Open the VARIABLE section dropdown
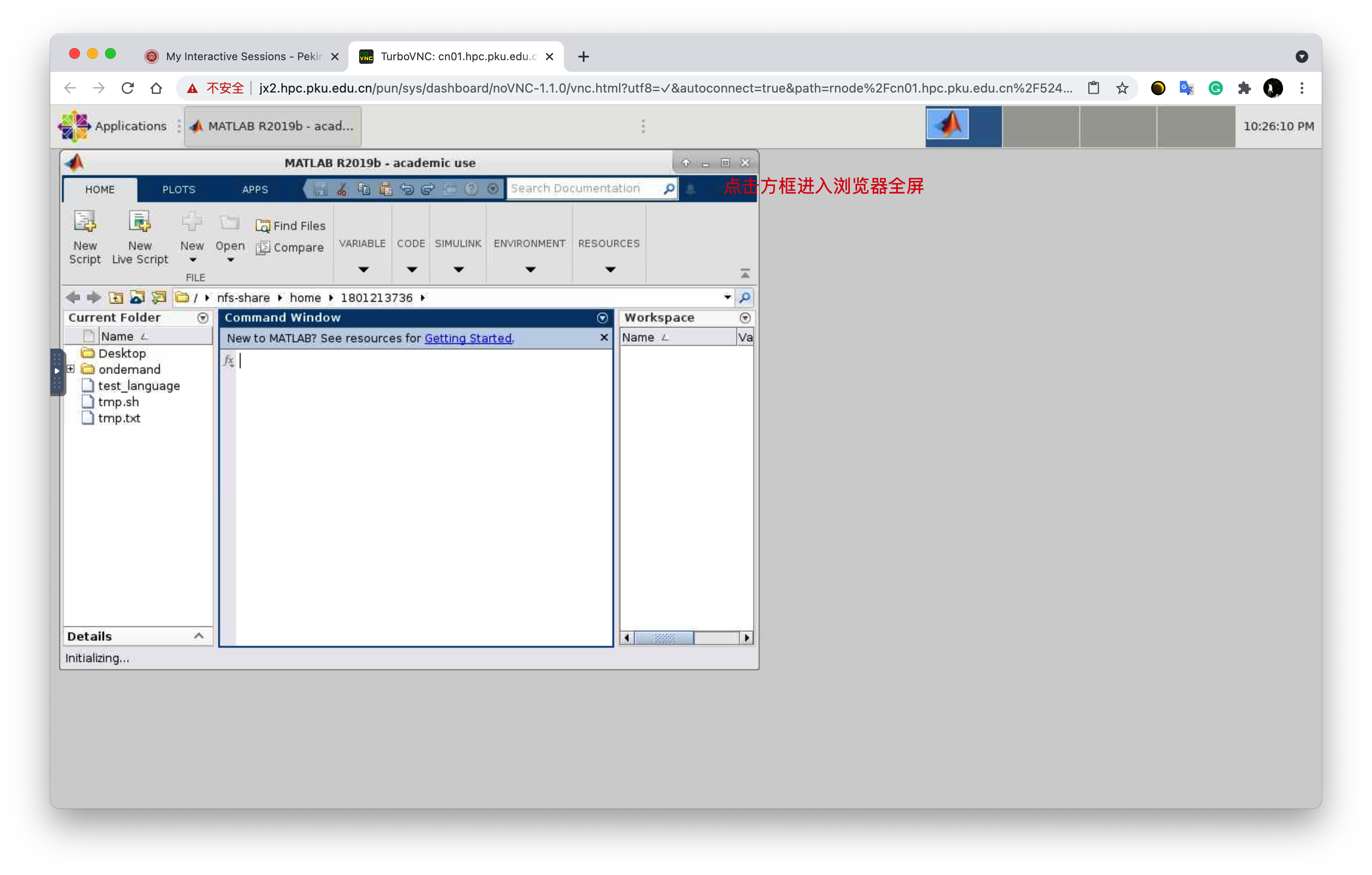The height and width of the screenshot is (875, 1372). [x=363, y=269]
